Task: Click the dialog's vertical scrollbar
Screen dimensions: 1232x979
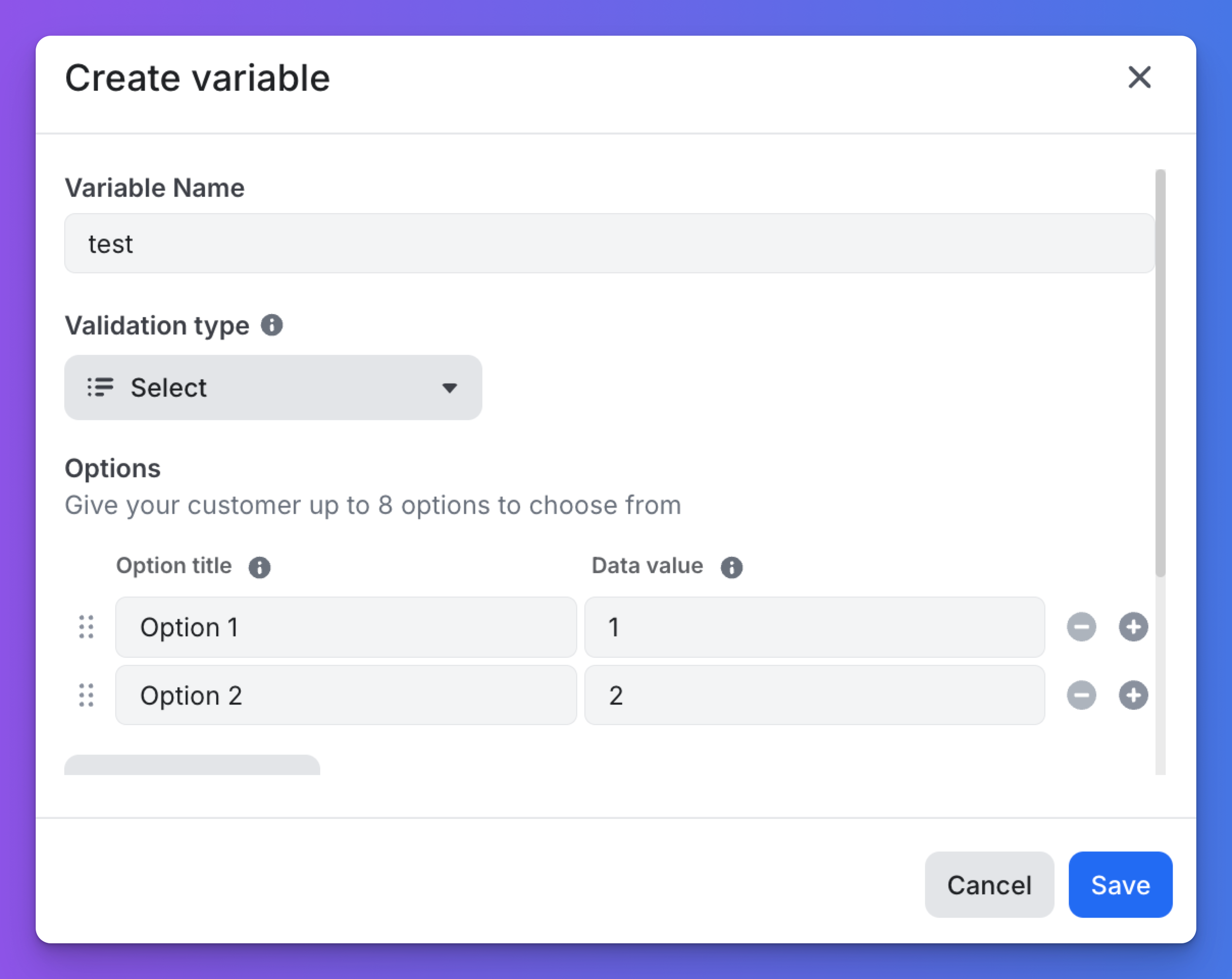Action: 1160,373
